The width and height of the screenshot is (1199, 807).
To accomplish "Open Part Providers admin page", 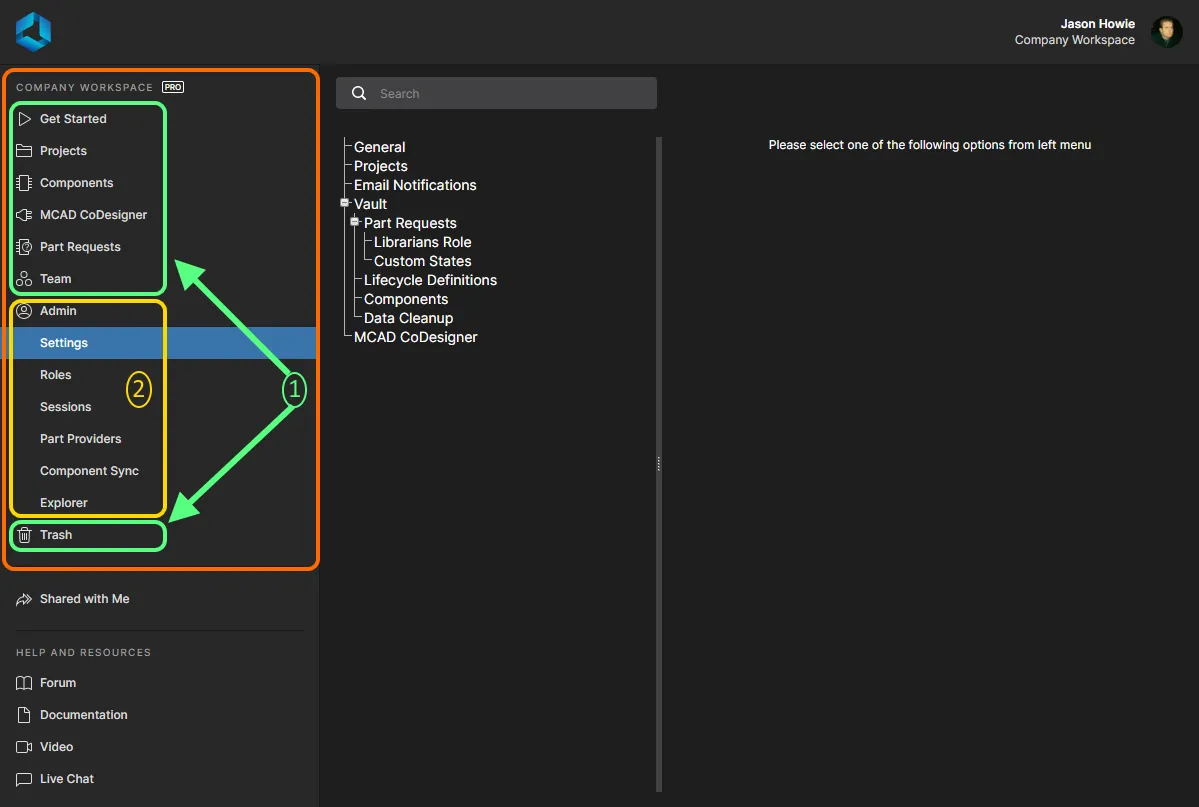I will pos(81,439).
